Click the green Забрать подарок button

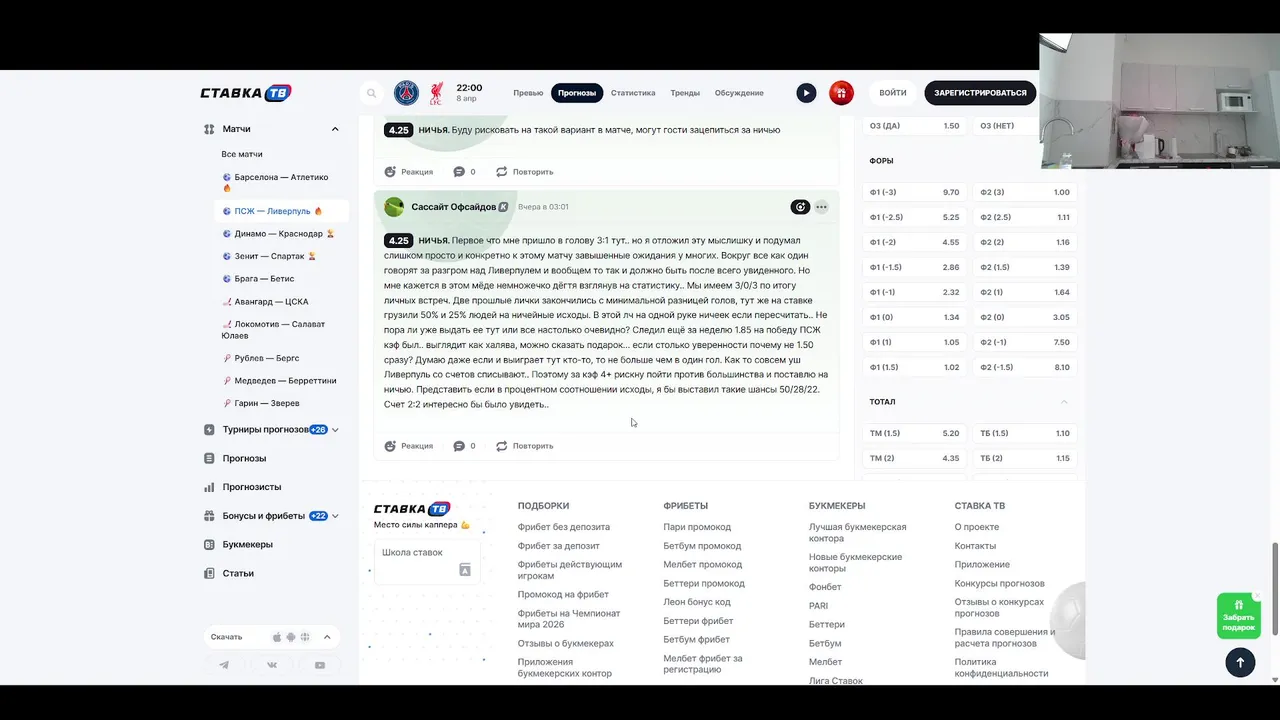point(1238,615)
